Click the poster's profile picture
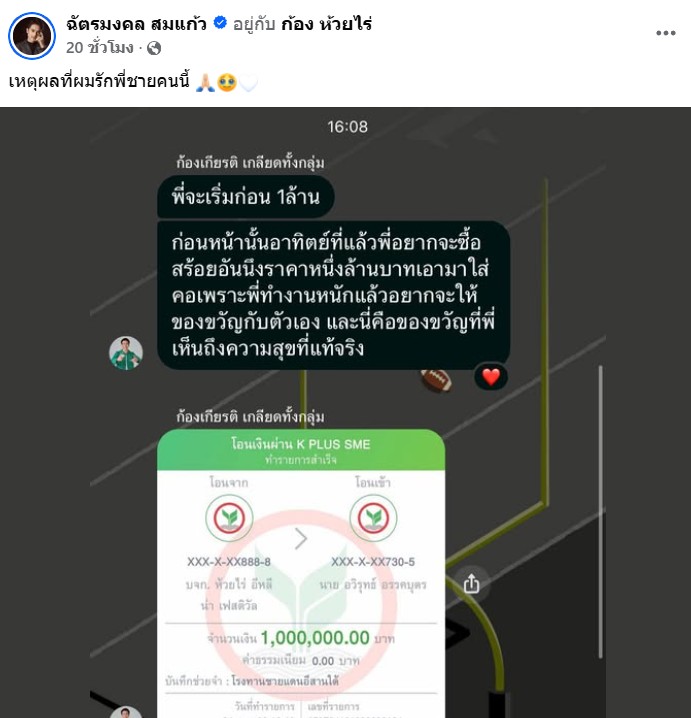This screenshot has width=691, height=718. pyautogui.click(x=32, y=36)
